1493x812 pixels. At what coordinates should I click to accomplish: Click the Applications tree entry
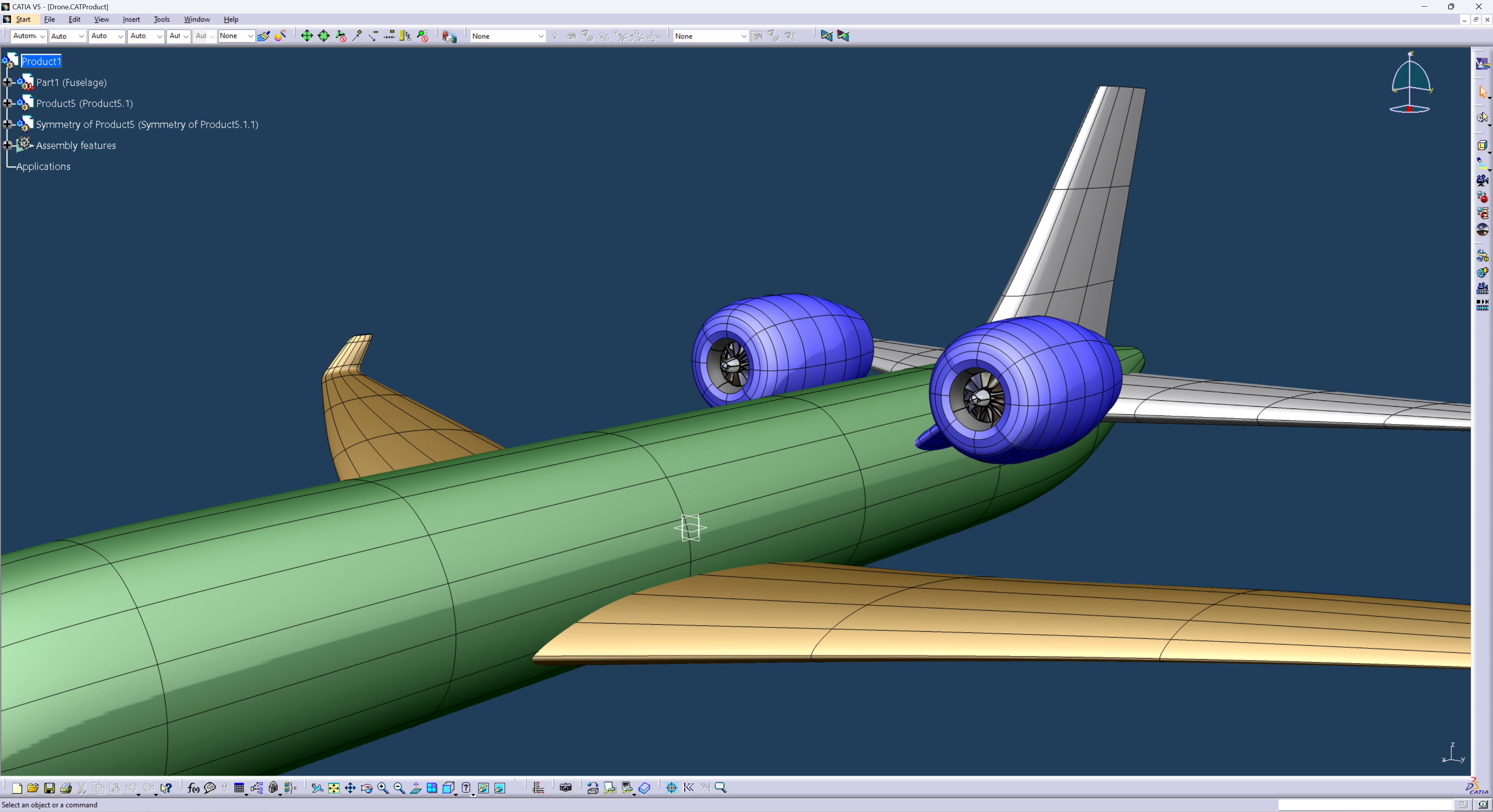point(44,166)
